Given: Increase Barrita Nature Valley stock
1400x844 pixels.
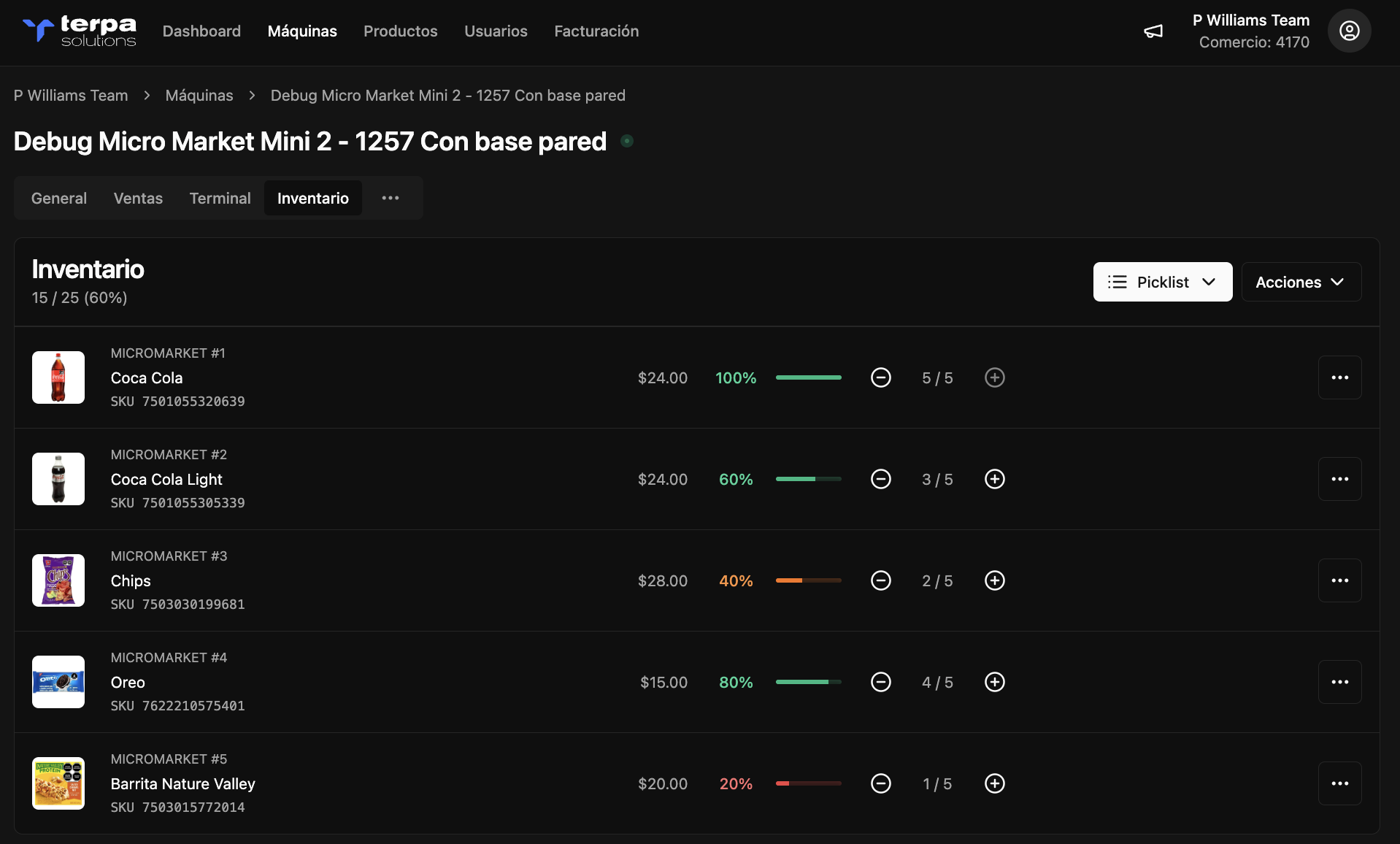Looking at the screenshot, I should pos(995,783).
